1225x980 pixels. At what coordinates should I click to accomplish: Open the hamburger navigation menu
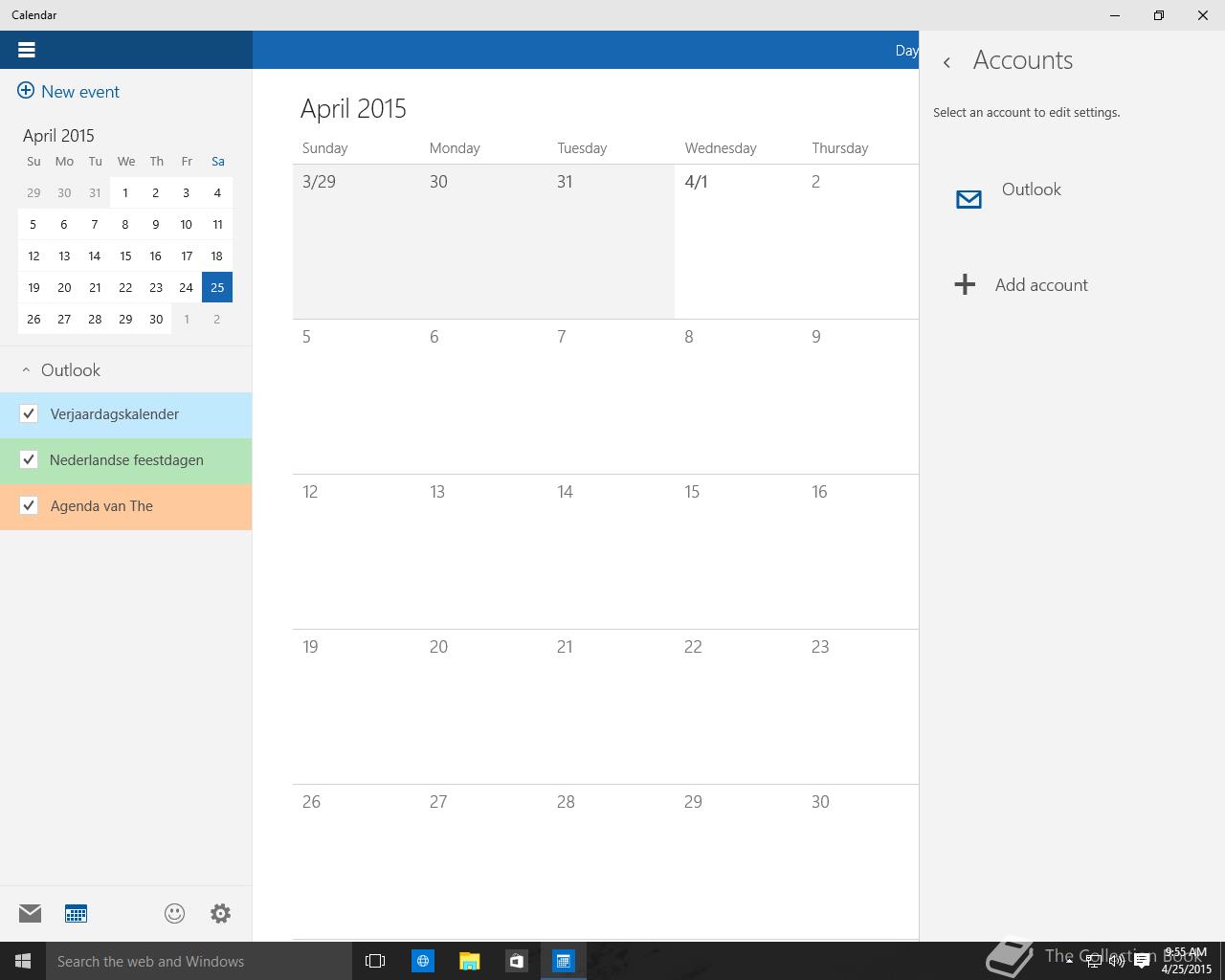coord(27,50)
